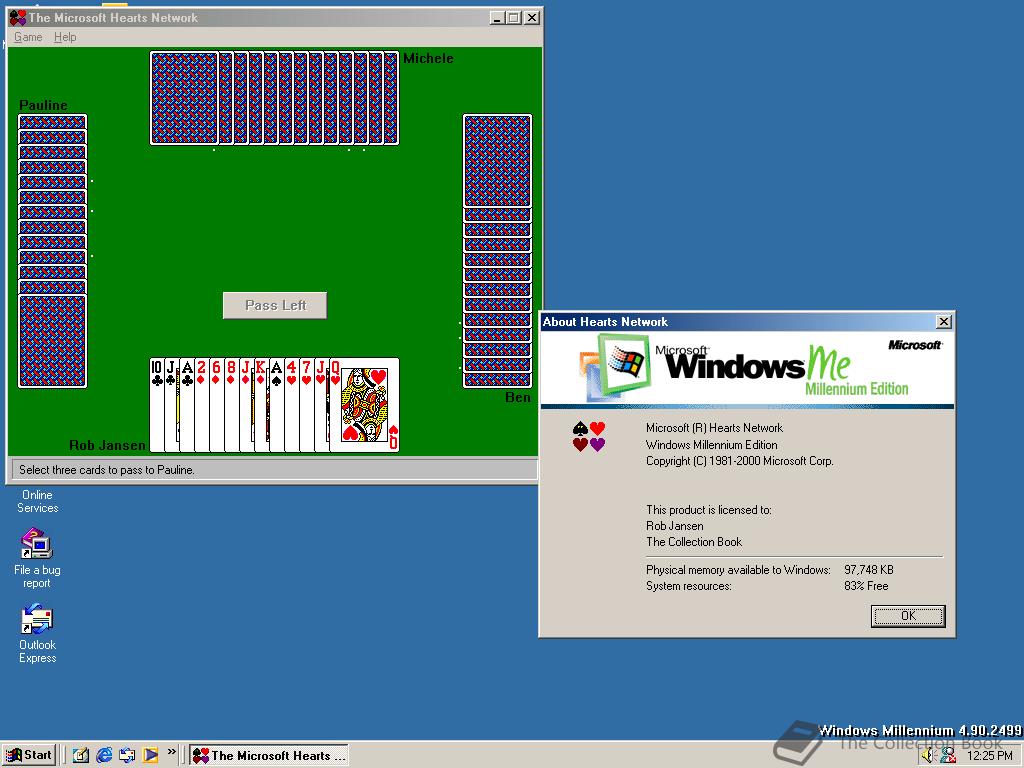Switch to The Microsoft Hearts taskbar button
Image resolution: width=1024 pixels, height=768 pixels.
269,756
